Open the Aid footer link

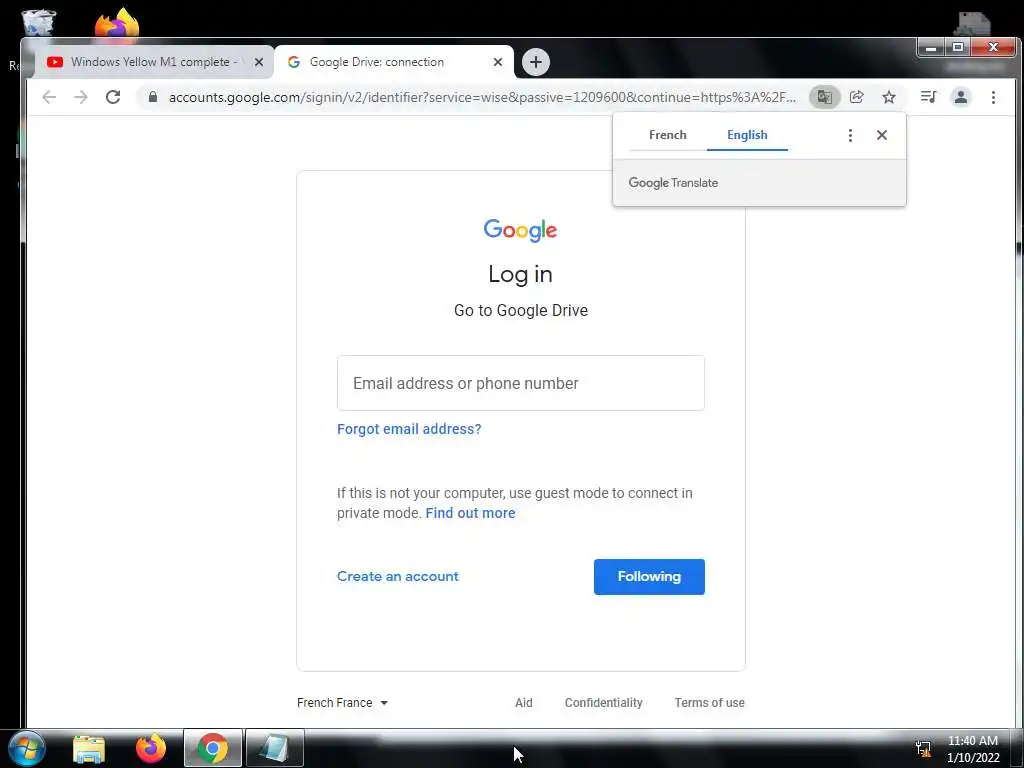pos(524,703)
